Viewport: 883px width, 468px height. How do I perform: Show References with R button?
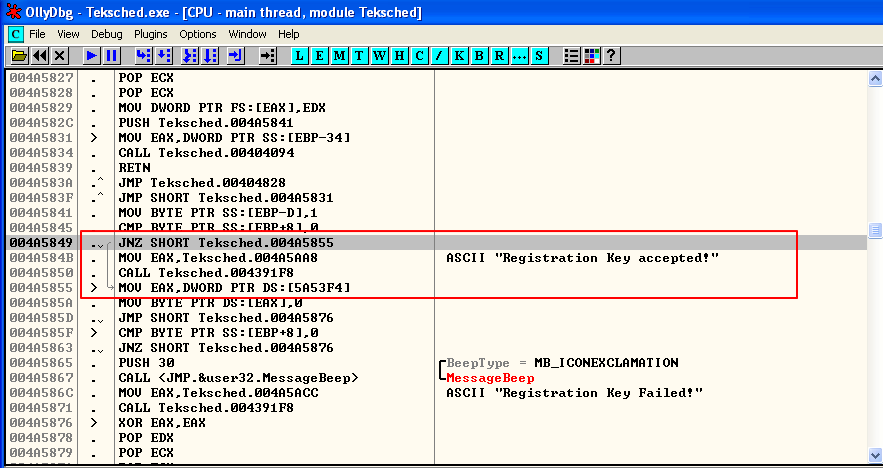coord(499,55)
